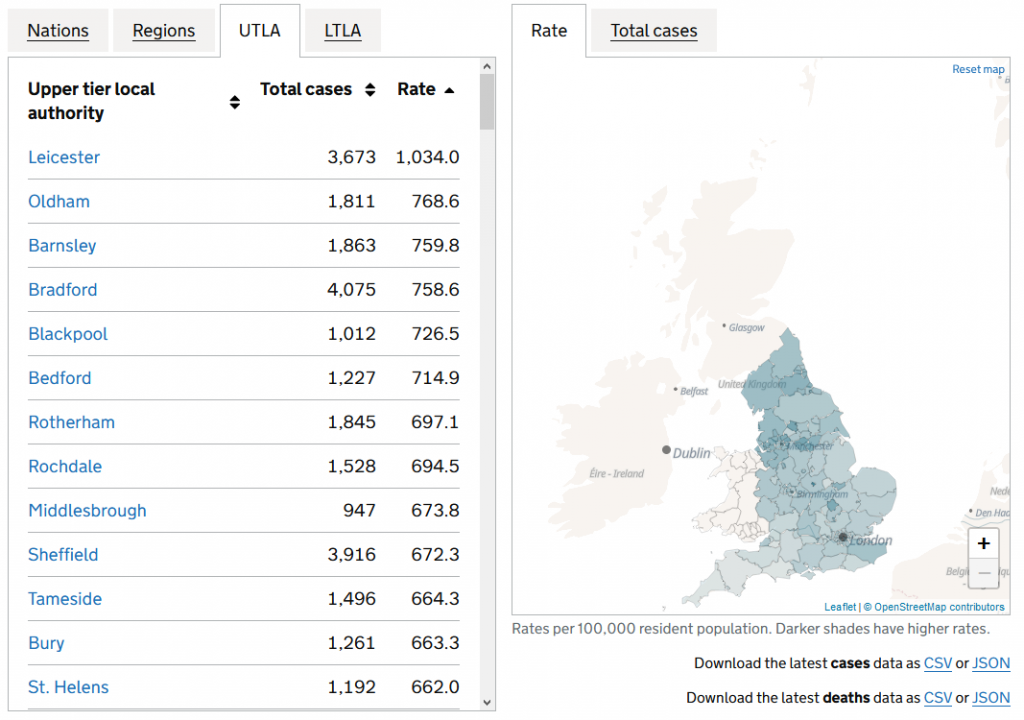Open Bradford authority link
This screenshot has width=1024, height=720.
click(x=63, y=289)
